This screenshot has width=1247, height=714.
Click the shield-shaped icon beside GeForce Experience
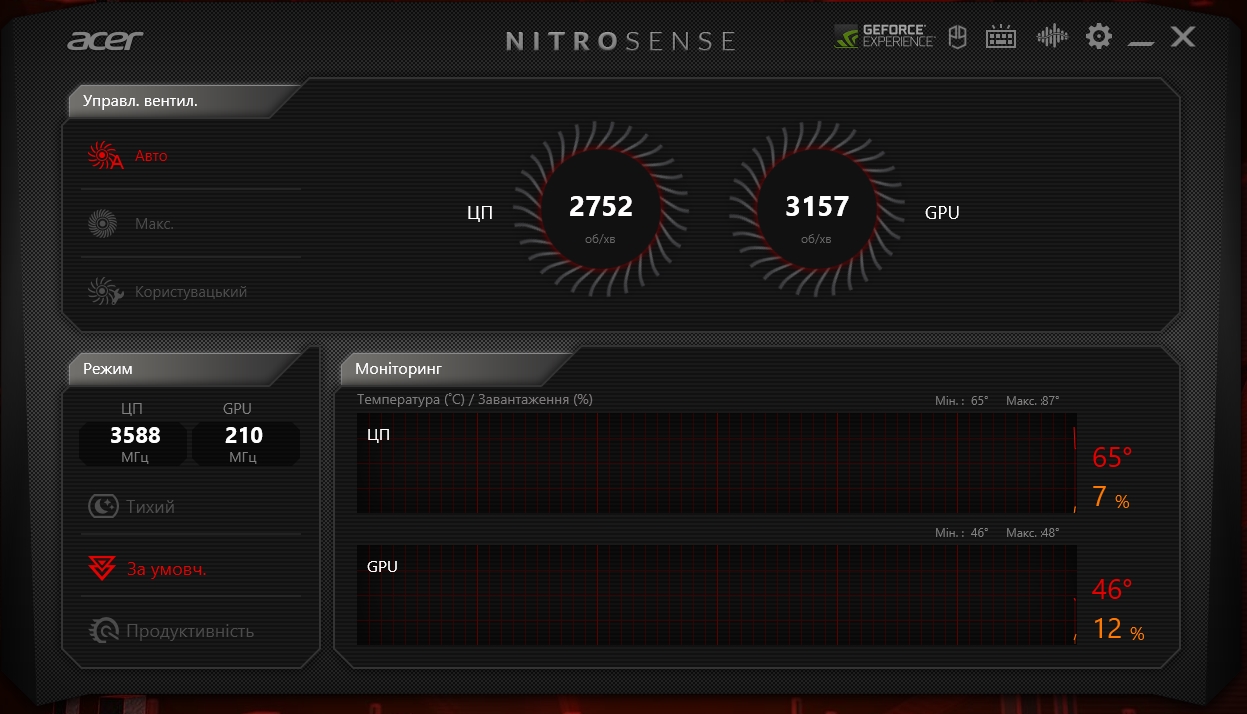[x=957, y=38]
